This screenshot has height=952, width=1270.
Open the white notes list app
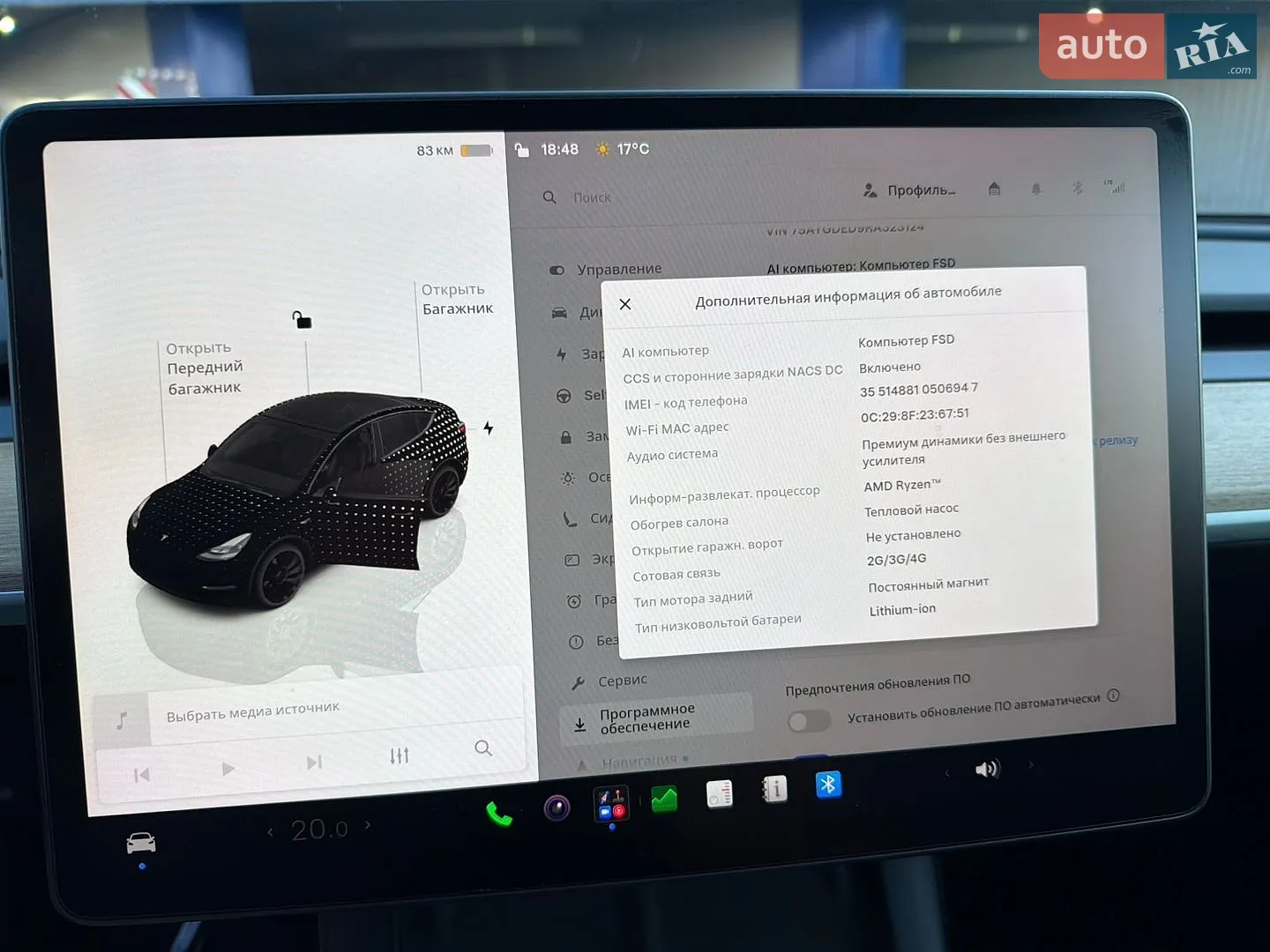(x=720, y=794)
